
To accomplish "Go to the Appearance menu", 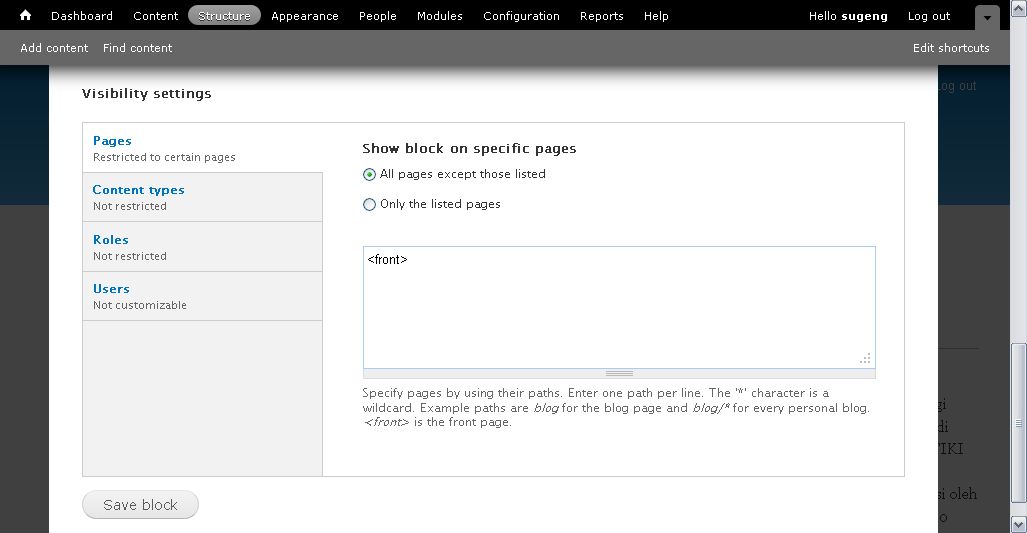I will click(x=304, y=16).
